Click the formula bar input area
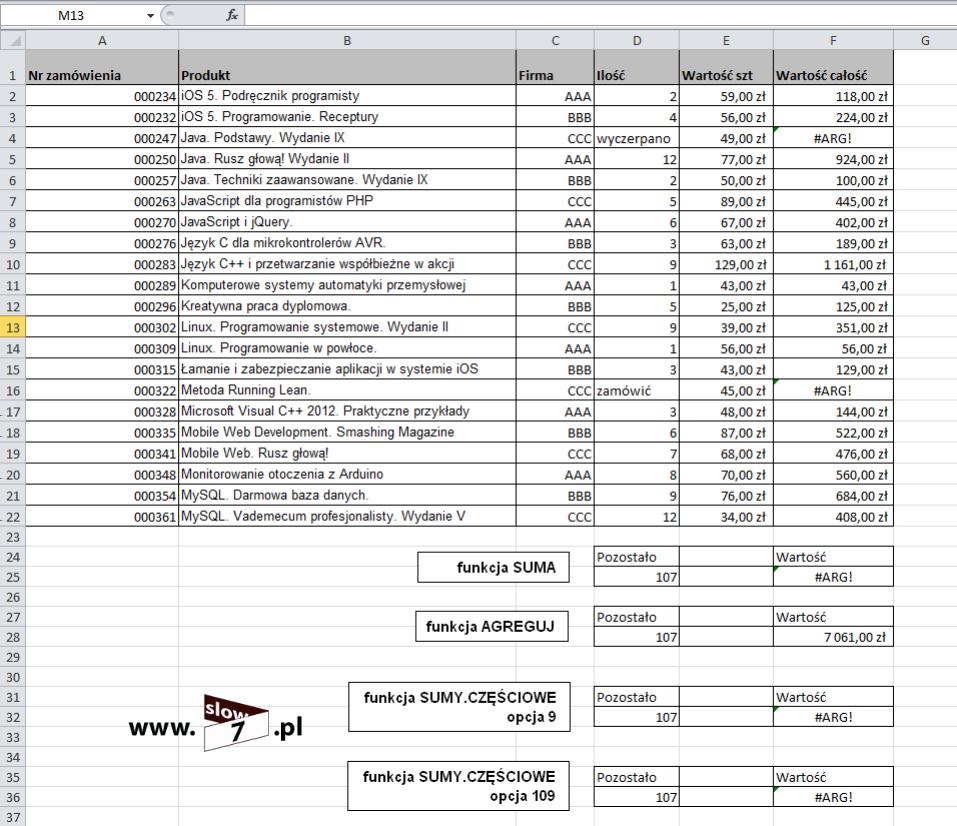The image size is (957, 826). (601, 16)
